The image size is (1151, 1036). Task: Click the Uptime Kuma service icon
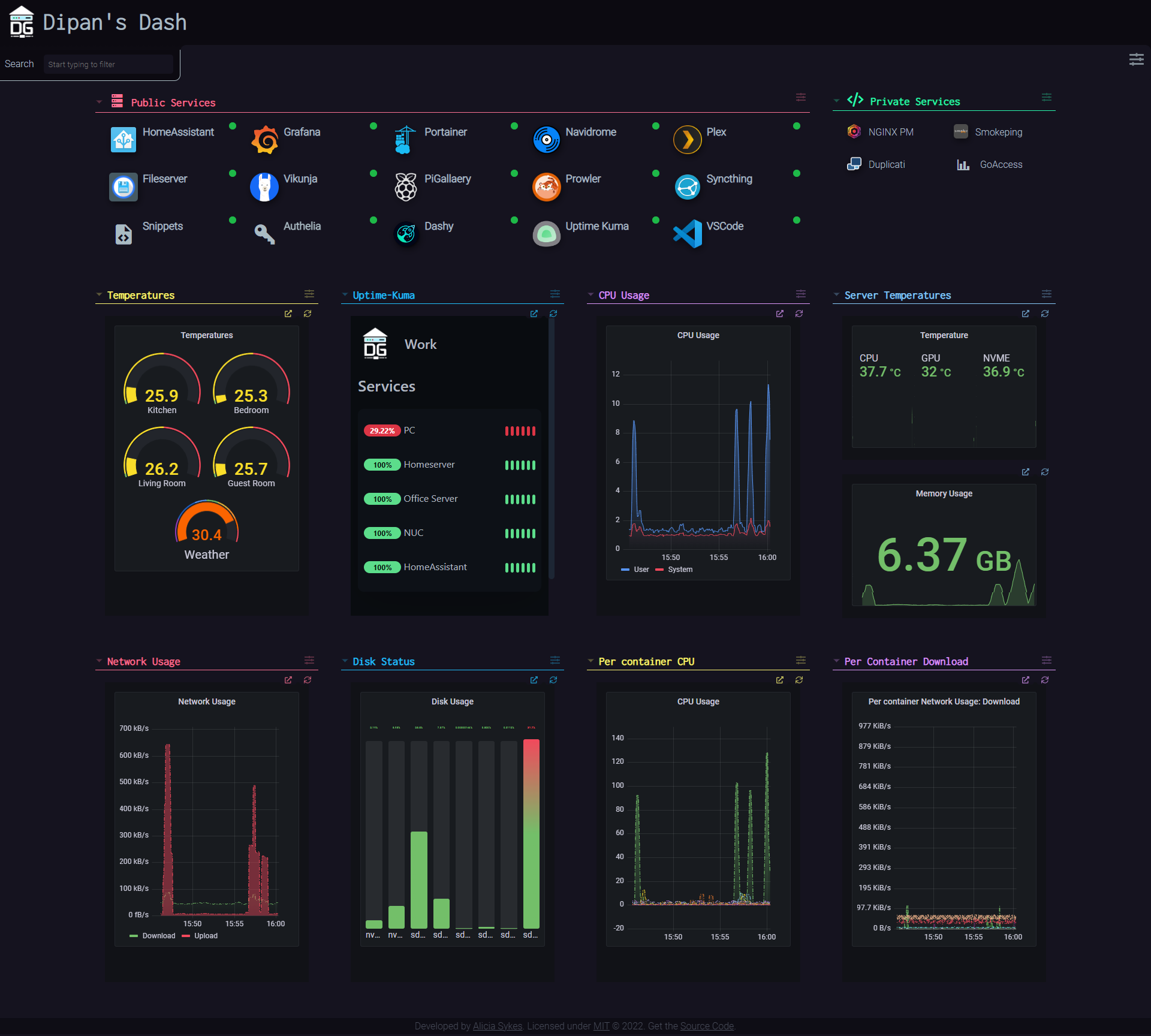pyautogui.click(x=546, y=234)
